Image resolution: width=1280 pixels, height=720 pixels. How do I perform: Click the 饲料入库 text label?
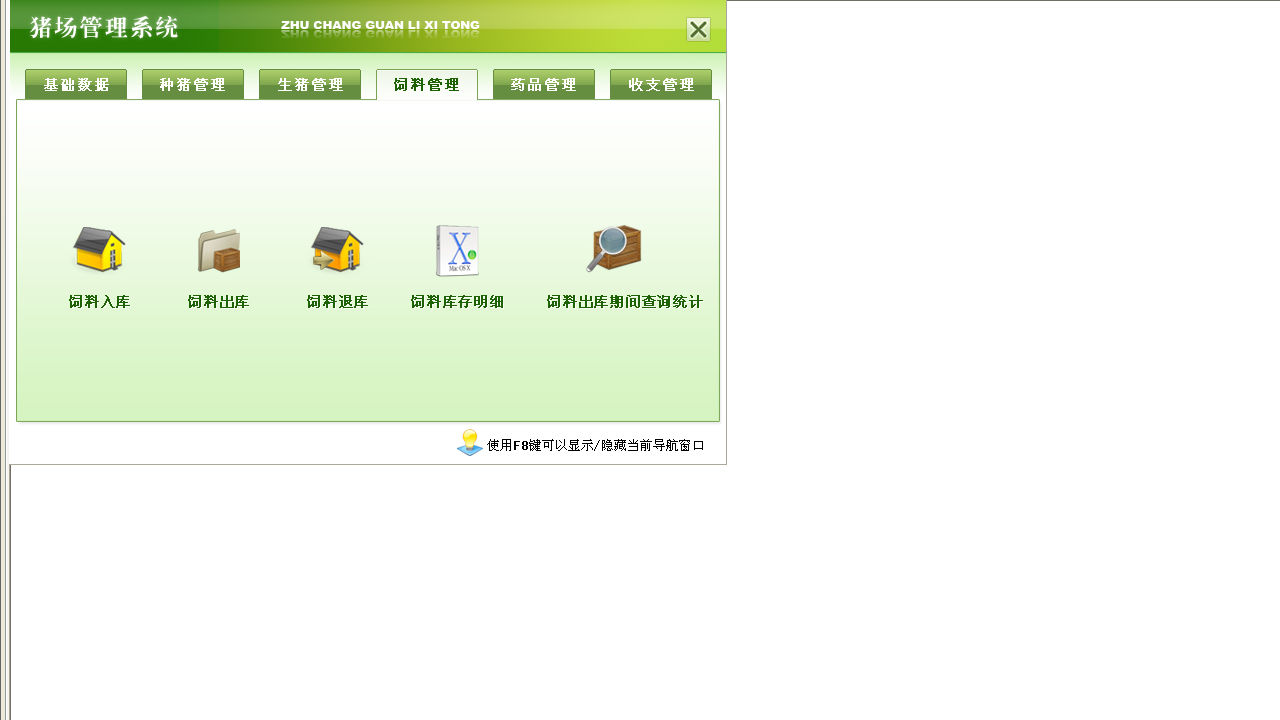pyautogui.click(x=99, y=301)
